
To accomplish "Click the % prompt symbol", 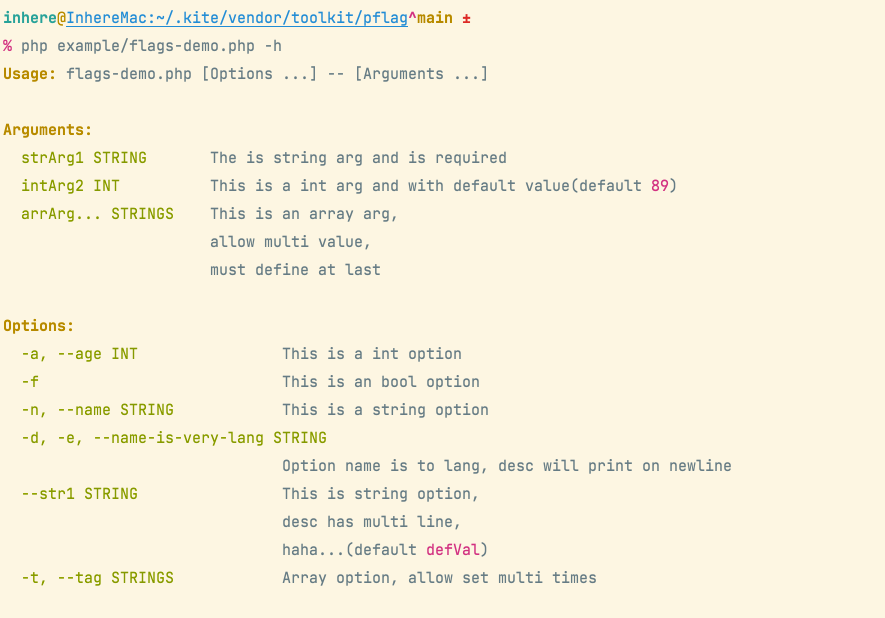I will click(x=7, y=46).
